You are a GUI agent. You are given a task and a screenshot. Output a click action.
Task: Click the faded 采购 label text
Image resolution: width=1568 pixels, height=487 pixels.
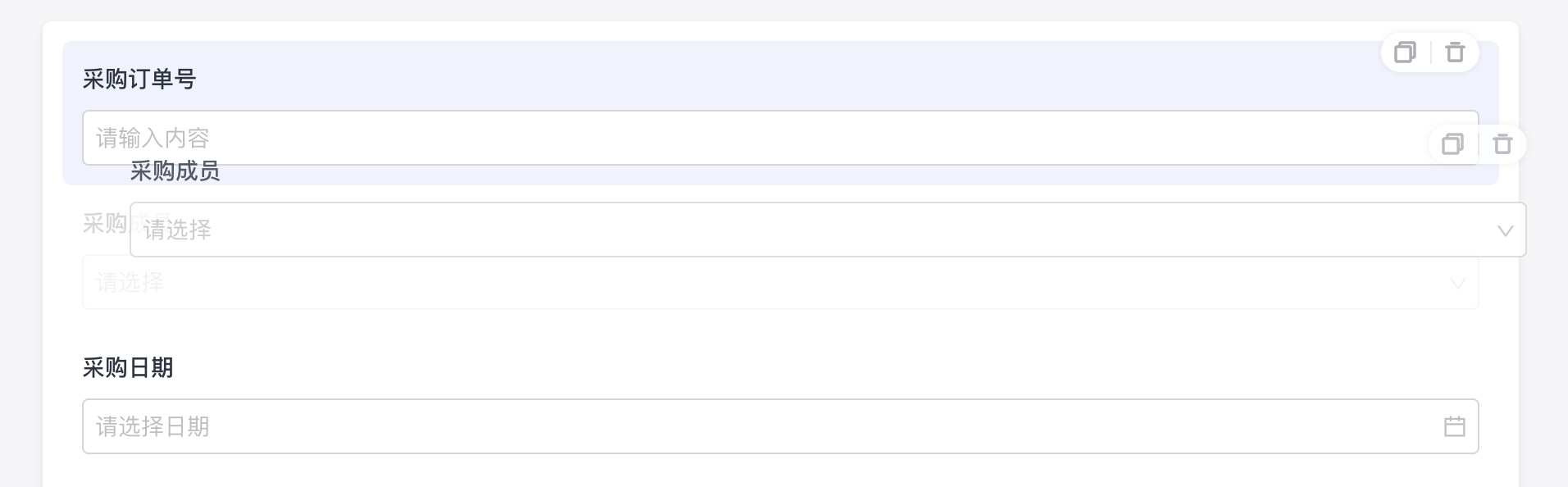104,223
